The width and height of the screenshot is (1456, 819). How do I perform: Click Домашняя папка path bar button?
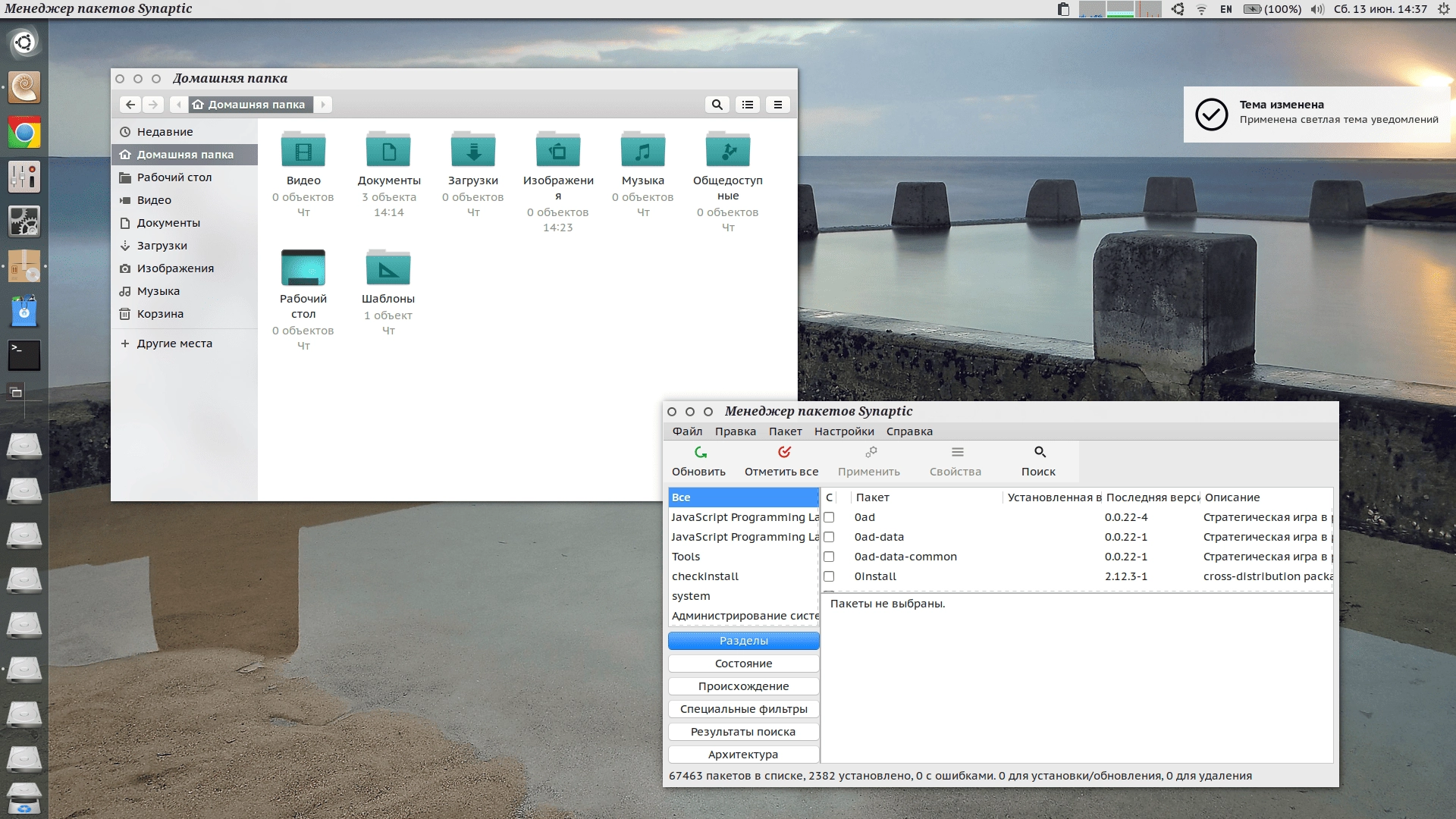(250, 105)
